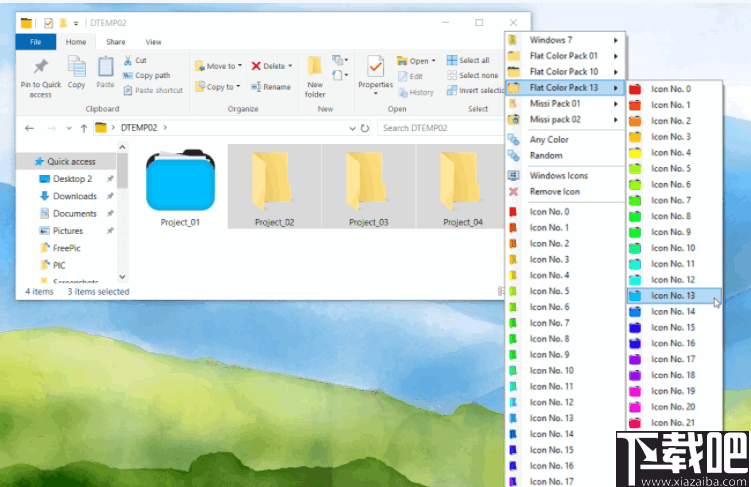Viewport: 751px width, 487px height.
Task: Click the Paste clipboard icon
Action: [105, 67]
